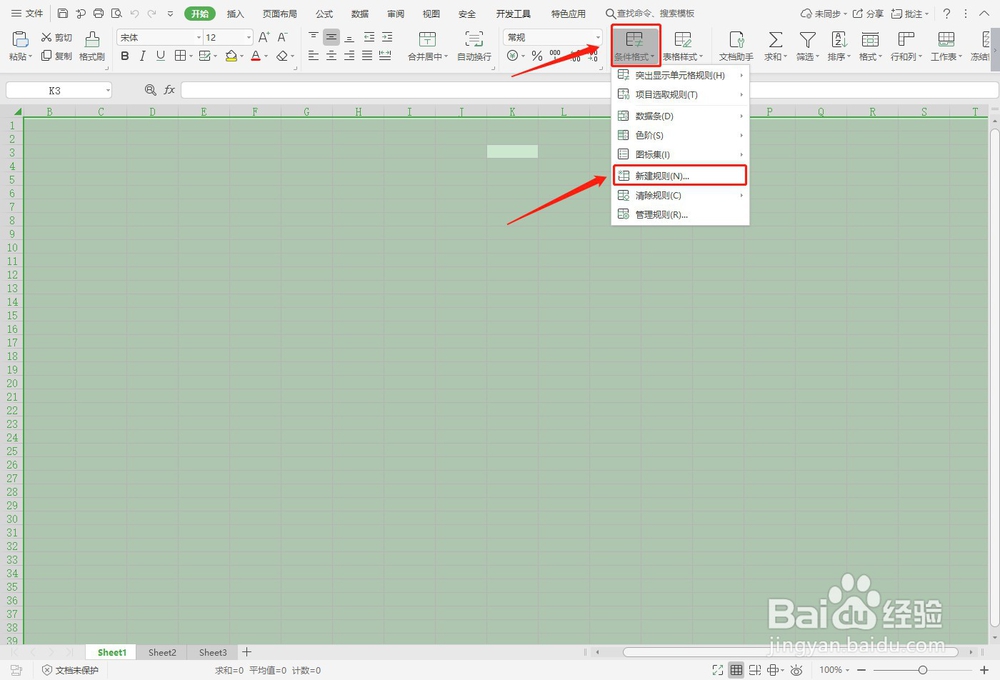Open the 插入 Insert tab

(x=235, y=13)
